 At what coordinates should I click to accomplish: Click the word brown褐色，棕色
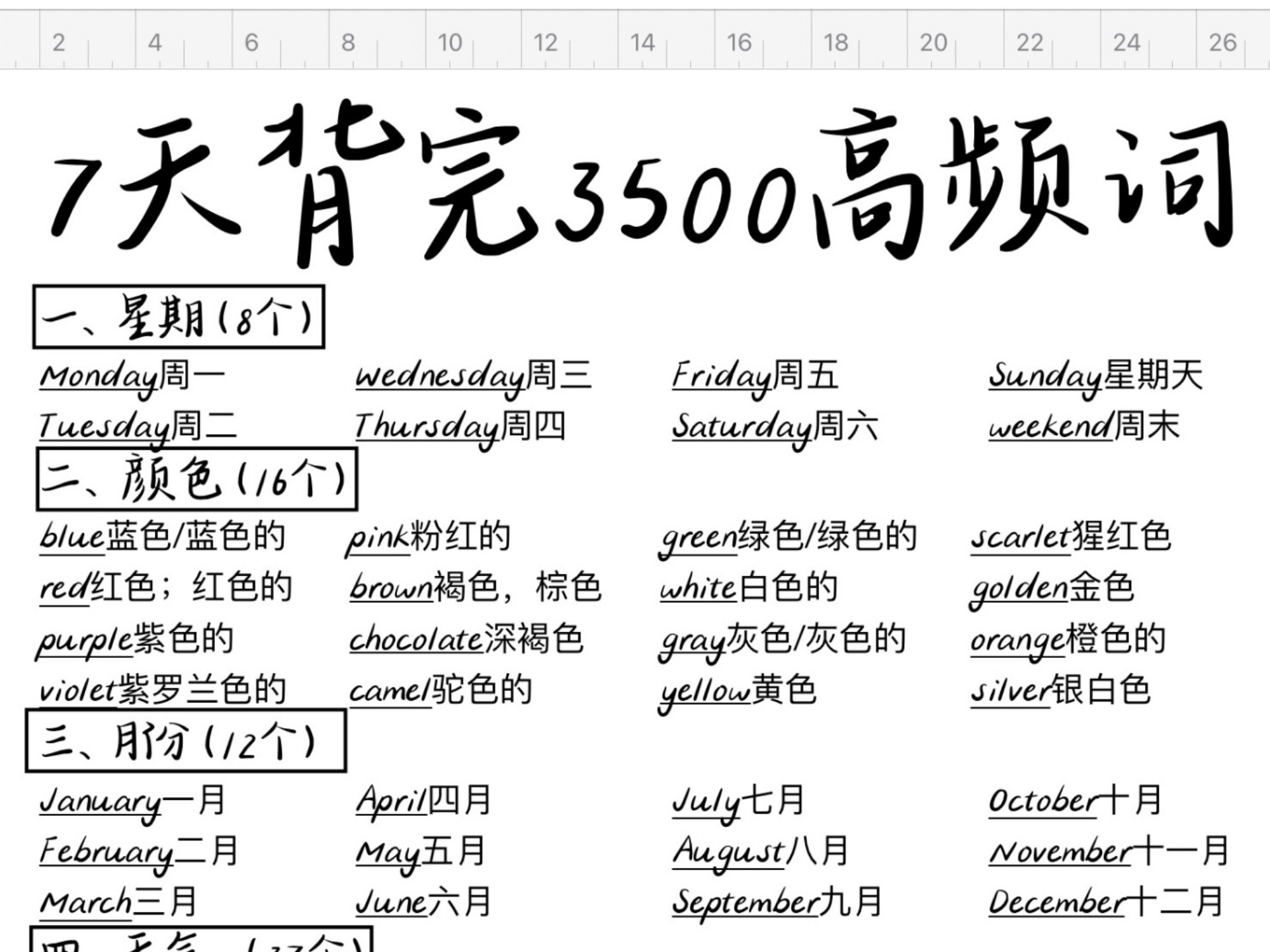coord(475,588)
